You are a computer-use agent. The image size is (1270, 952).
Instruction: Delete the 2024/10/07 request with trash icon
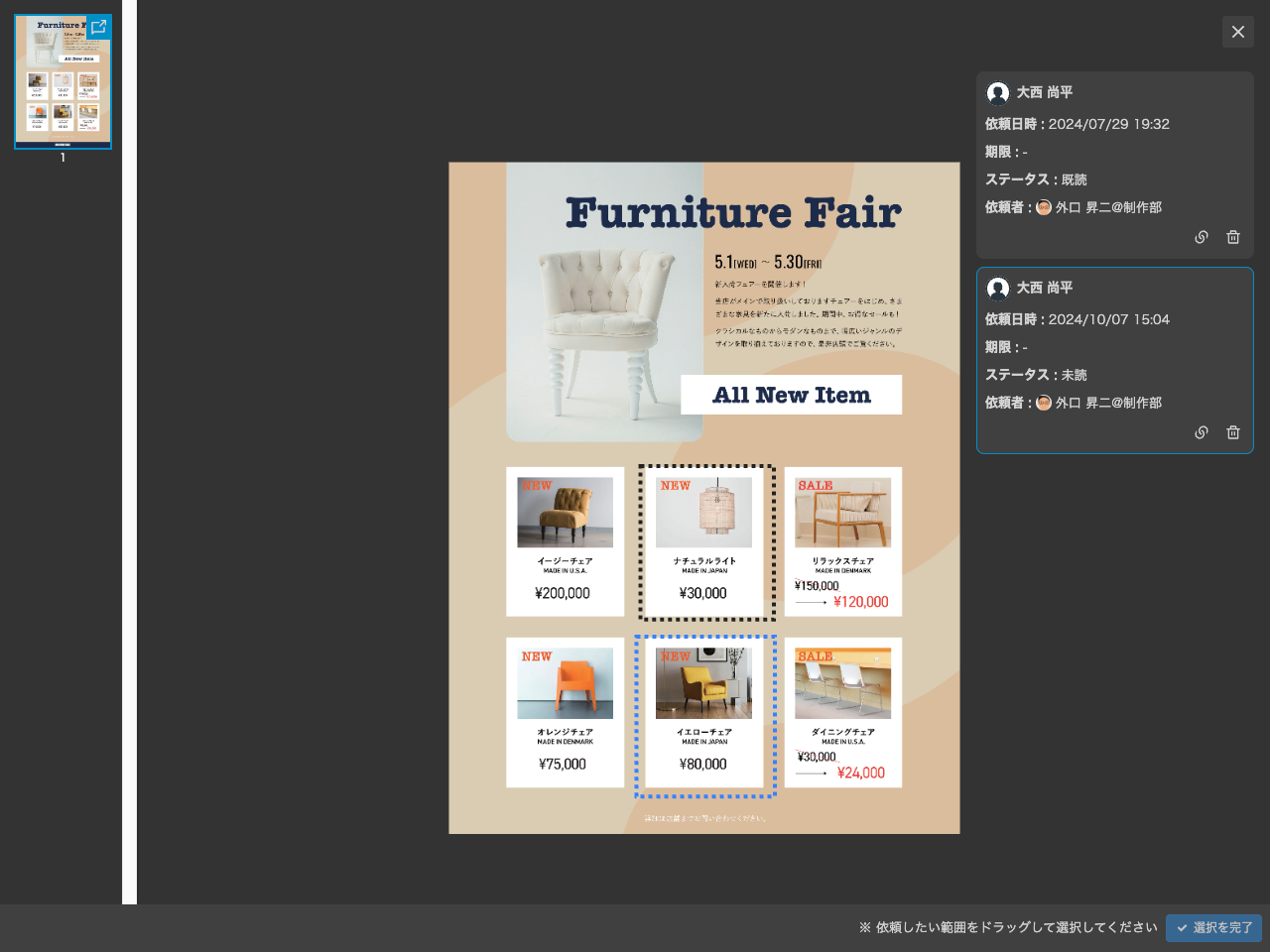click(x=1233, y=432)
